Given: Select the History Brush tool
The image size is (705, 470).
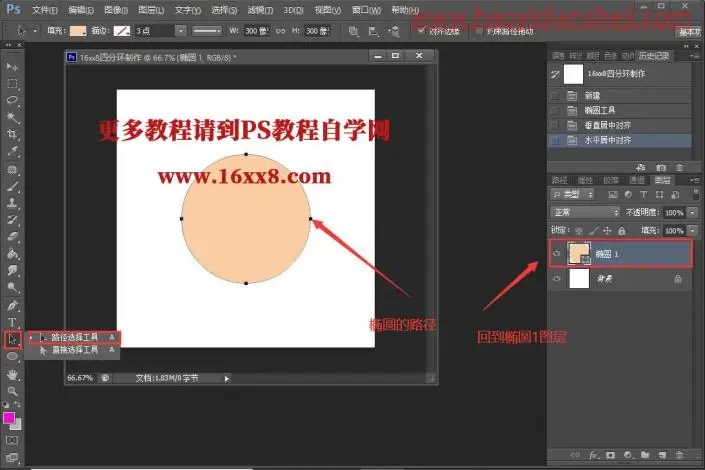Looking at the screenshot, I should (x=12, y=219).
